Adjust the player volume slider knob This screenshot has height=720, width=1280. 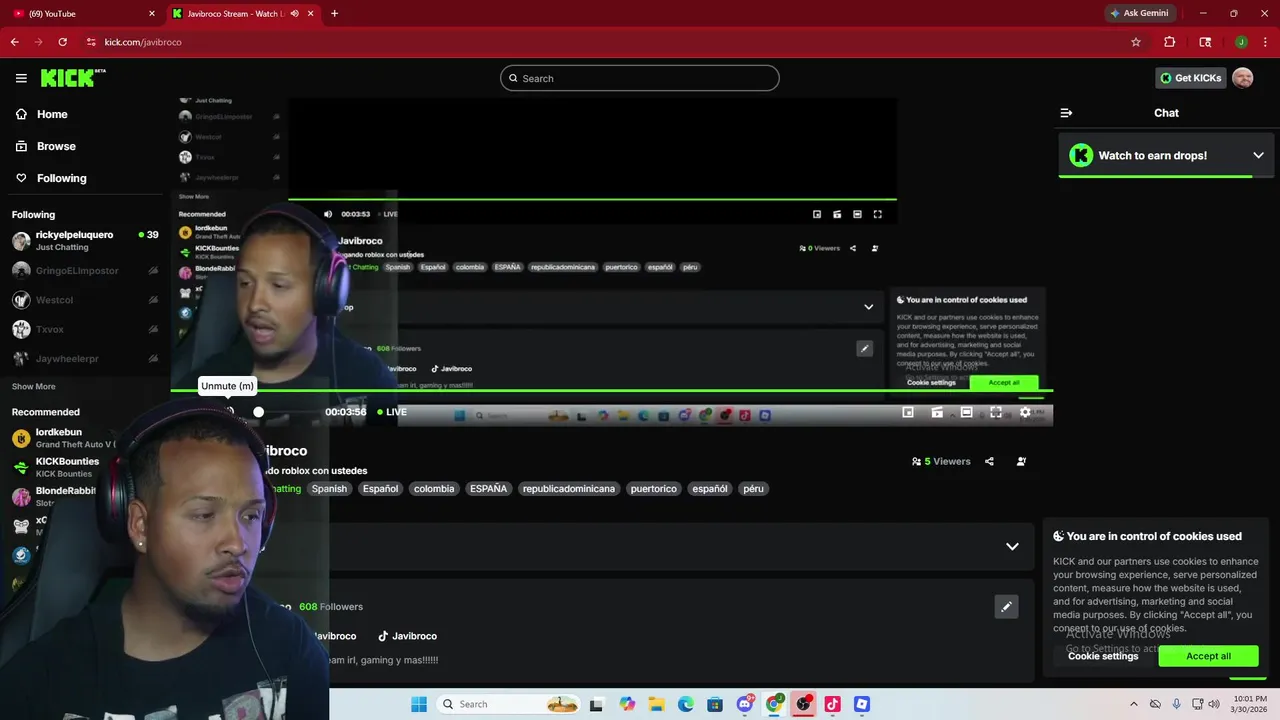(x=258, y=412)
